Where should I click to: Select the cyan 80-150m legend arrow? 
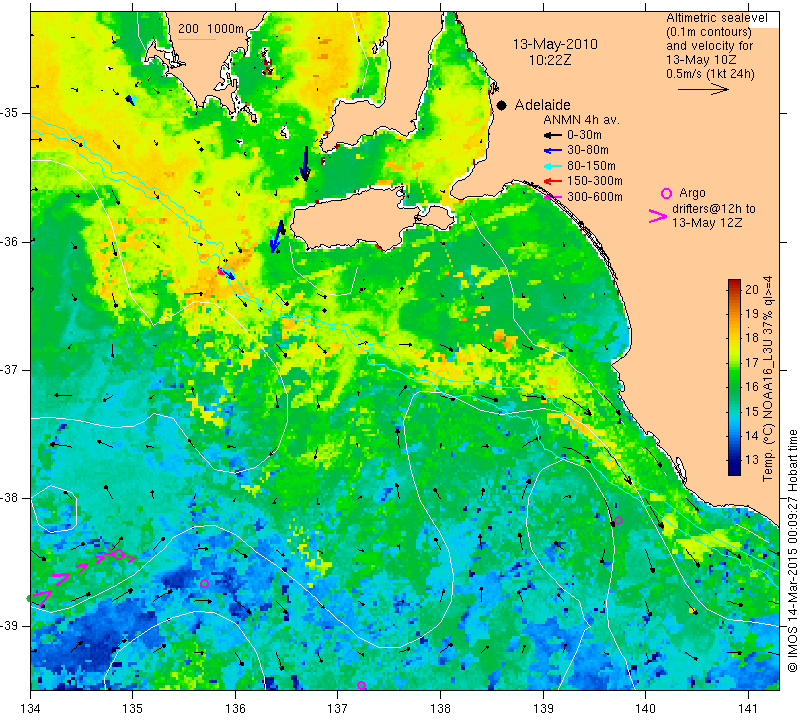click(x=553, y=166)
